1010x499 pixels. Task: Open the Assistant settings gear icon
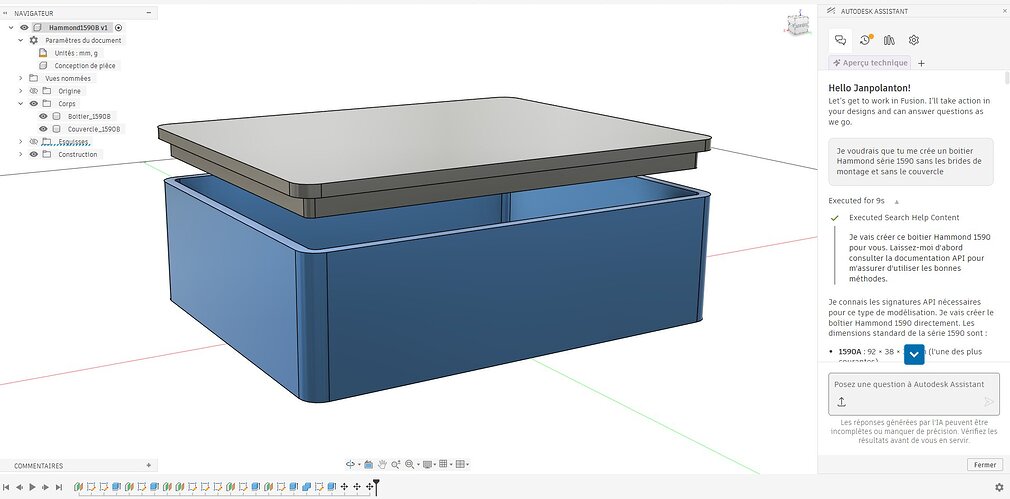click(913, 40)
